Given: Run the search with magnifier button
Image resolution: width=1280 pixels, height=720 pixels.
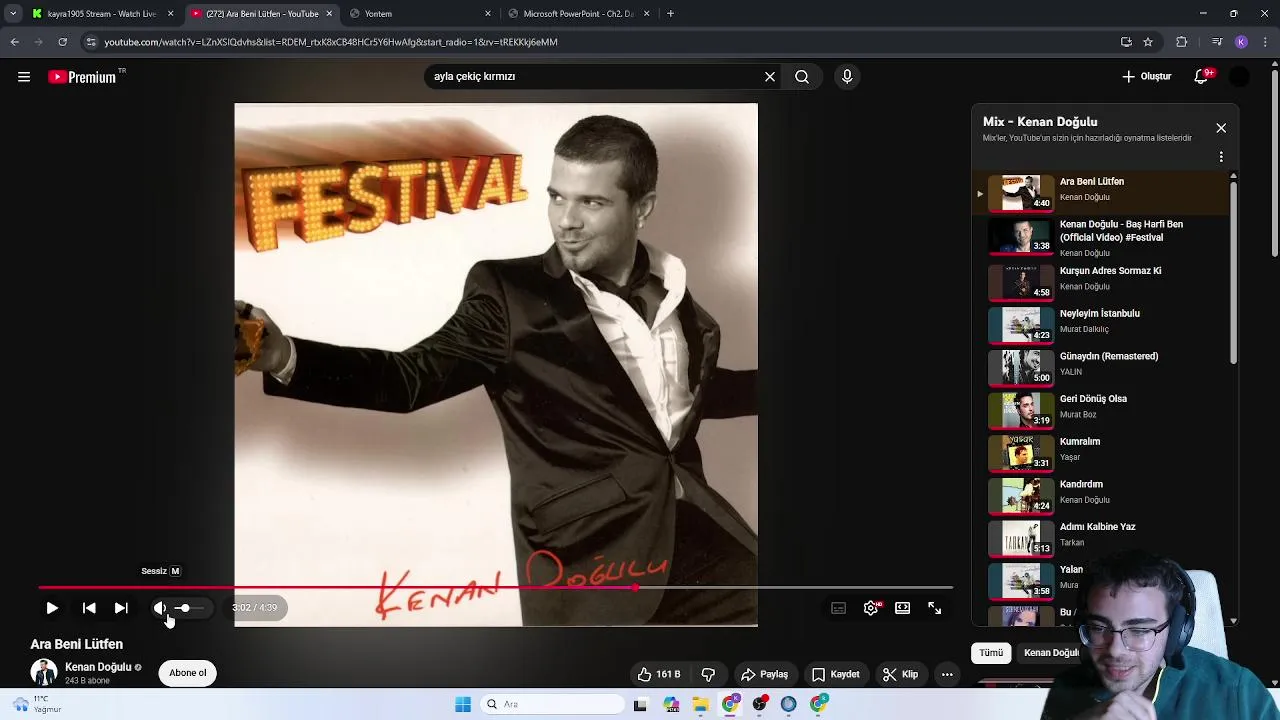Looking at the screenshot, I should 802,77.
